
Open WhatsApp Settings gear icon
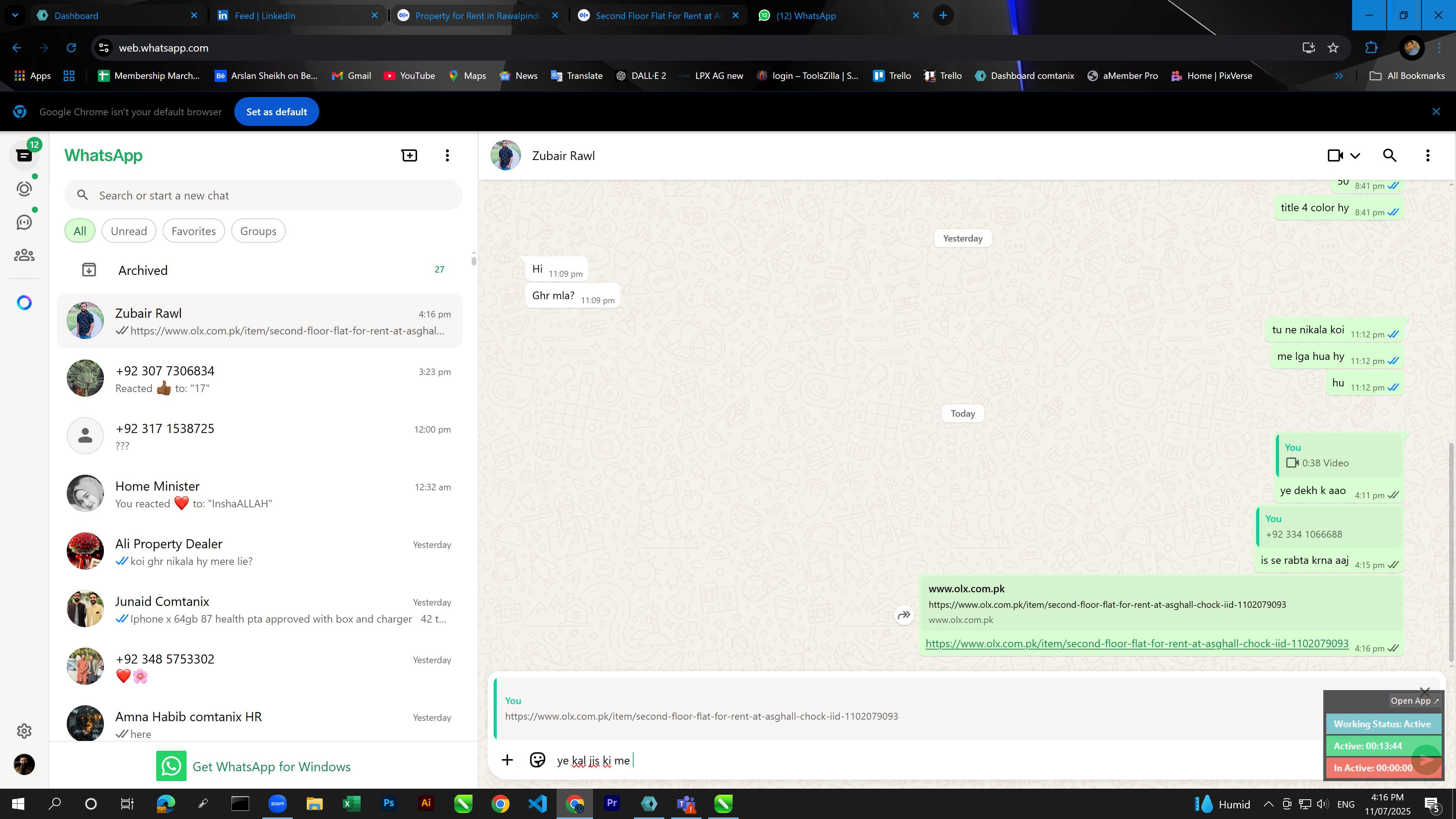(x=24, y=731)
